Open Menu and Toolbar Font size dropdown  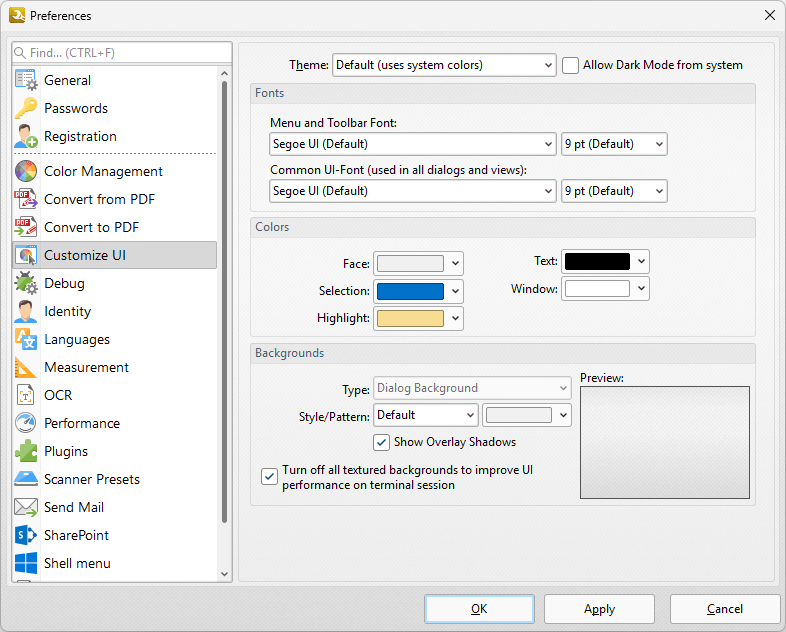[x=614, y=144]
